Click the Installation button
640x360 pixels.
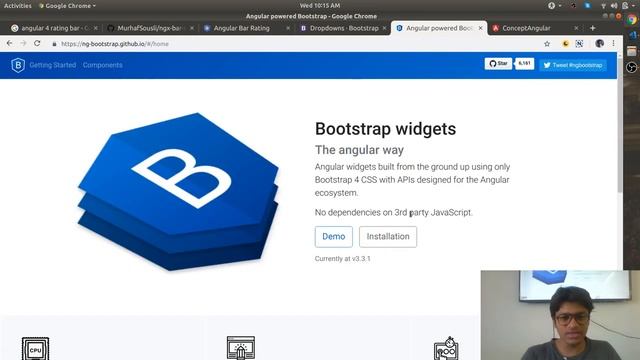388,236
